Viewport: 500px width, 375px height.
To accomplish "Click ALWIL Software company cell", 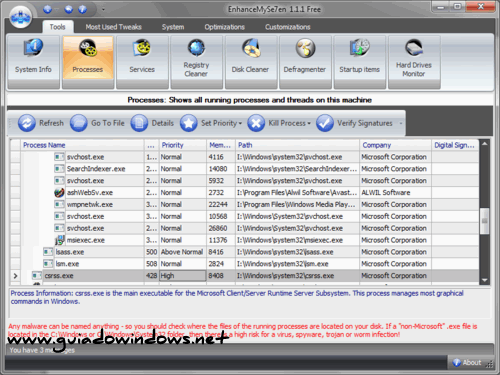I will [x=396, y=192].
